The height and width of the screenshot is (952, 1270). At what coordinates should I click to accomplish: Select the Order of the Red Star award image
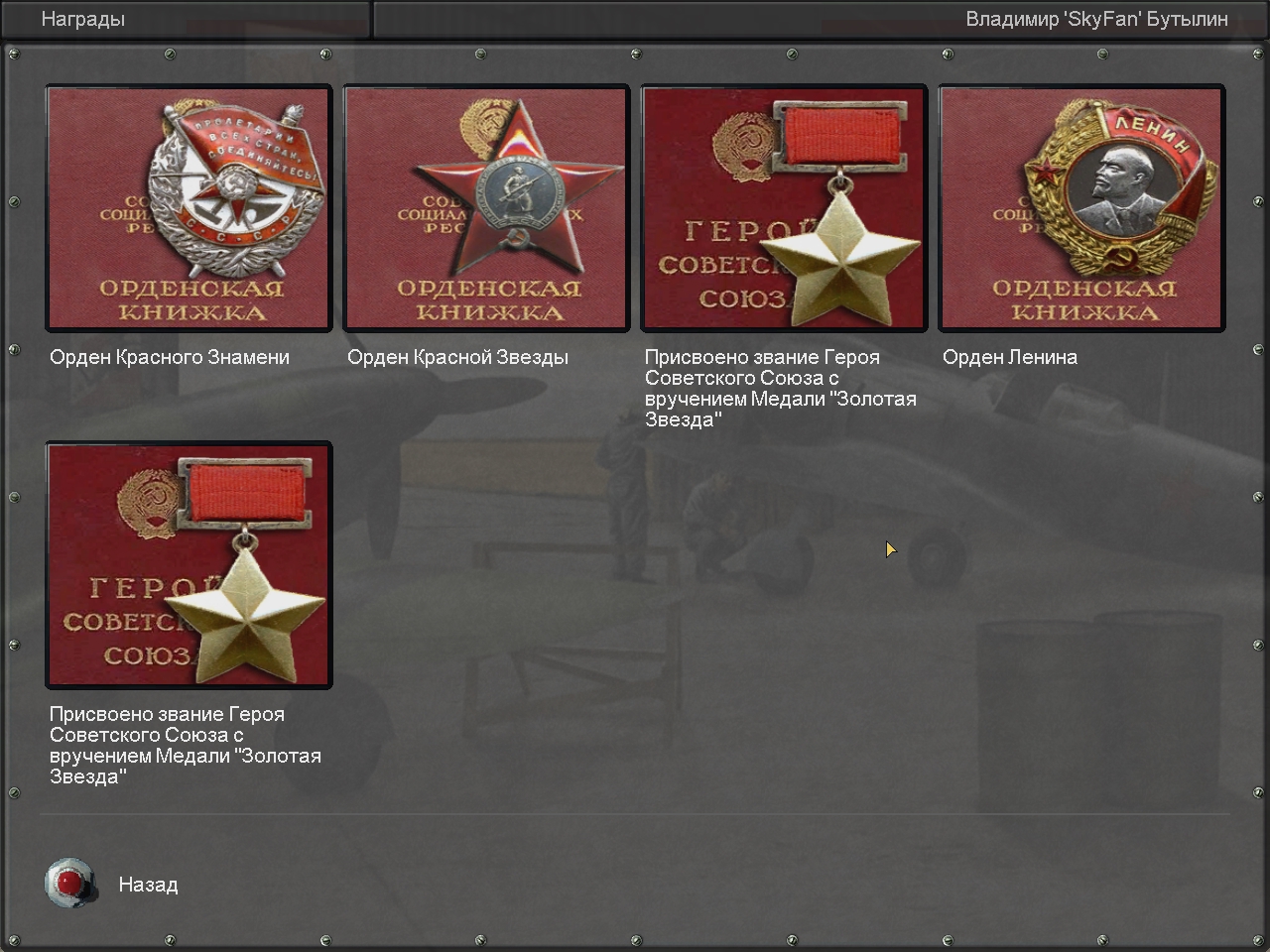pos(486,208)
